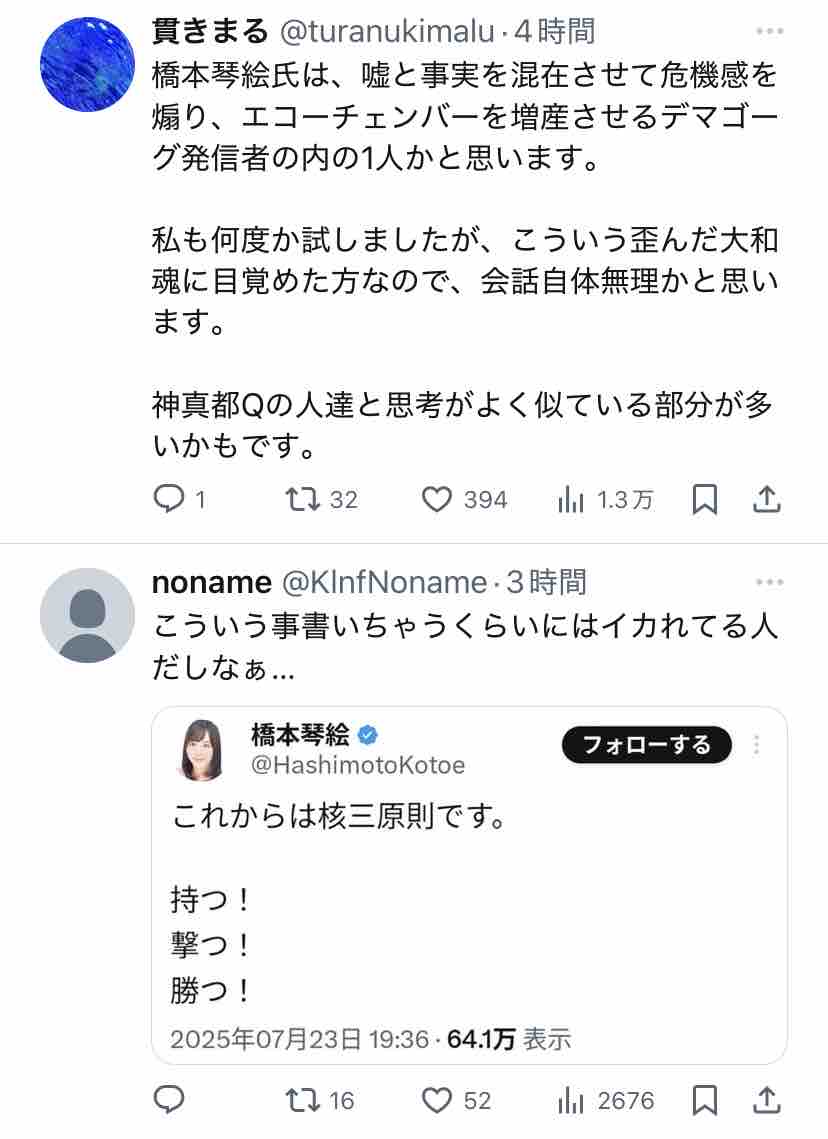Open 貫きまる's blue profile avatar
The width and height of the screenshot is (828, 1139).
pyautogui.click(x=87, y=64)
